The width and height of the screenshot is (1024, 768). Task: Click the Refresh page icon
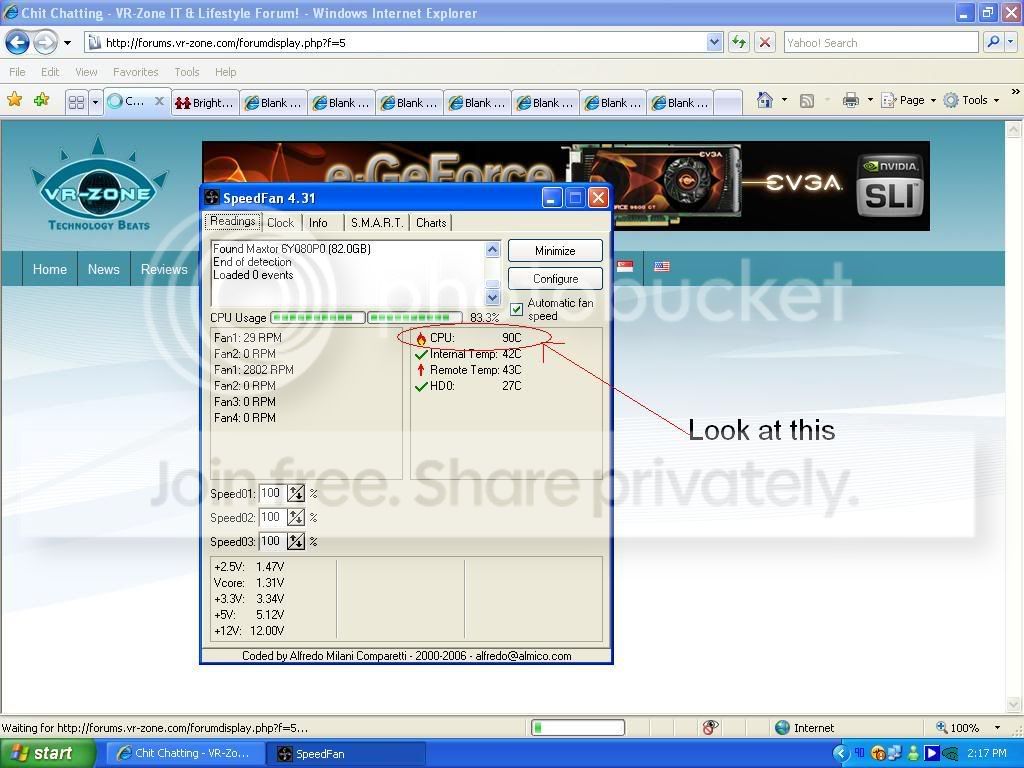click(x=739, y=43)
